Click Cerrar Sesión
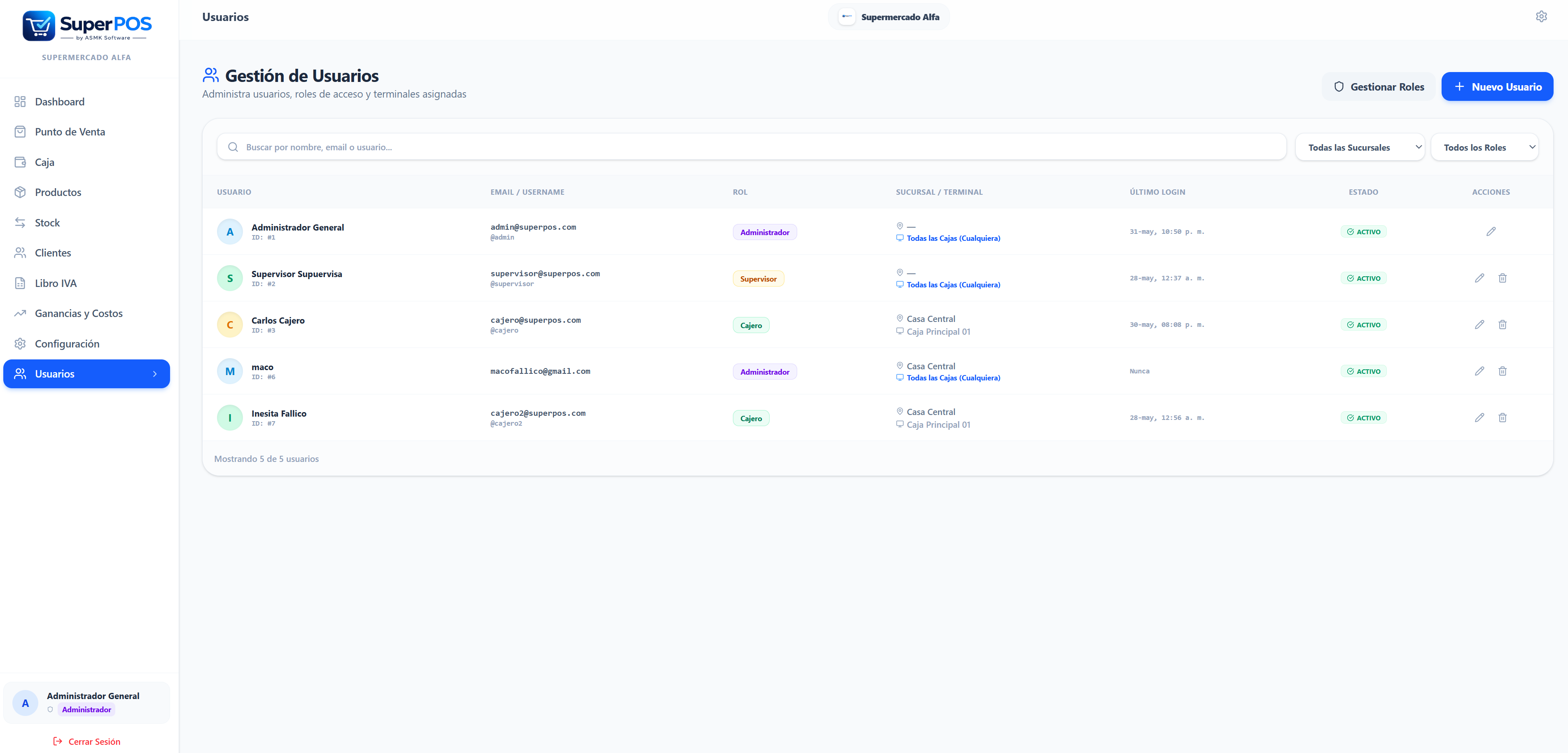The width and height of the screenshot is (1568, 753). (86, 741)
